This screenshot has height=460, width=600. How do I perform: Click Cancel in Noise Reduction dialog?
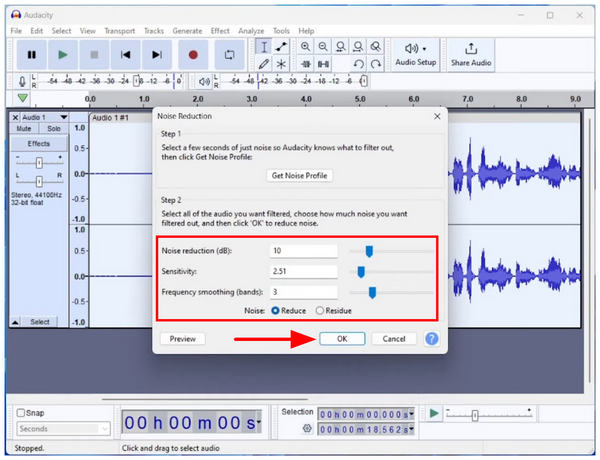[394, 339]
